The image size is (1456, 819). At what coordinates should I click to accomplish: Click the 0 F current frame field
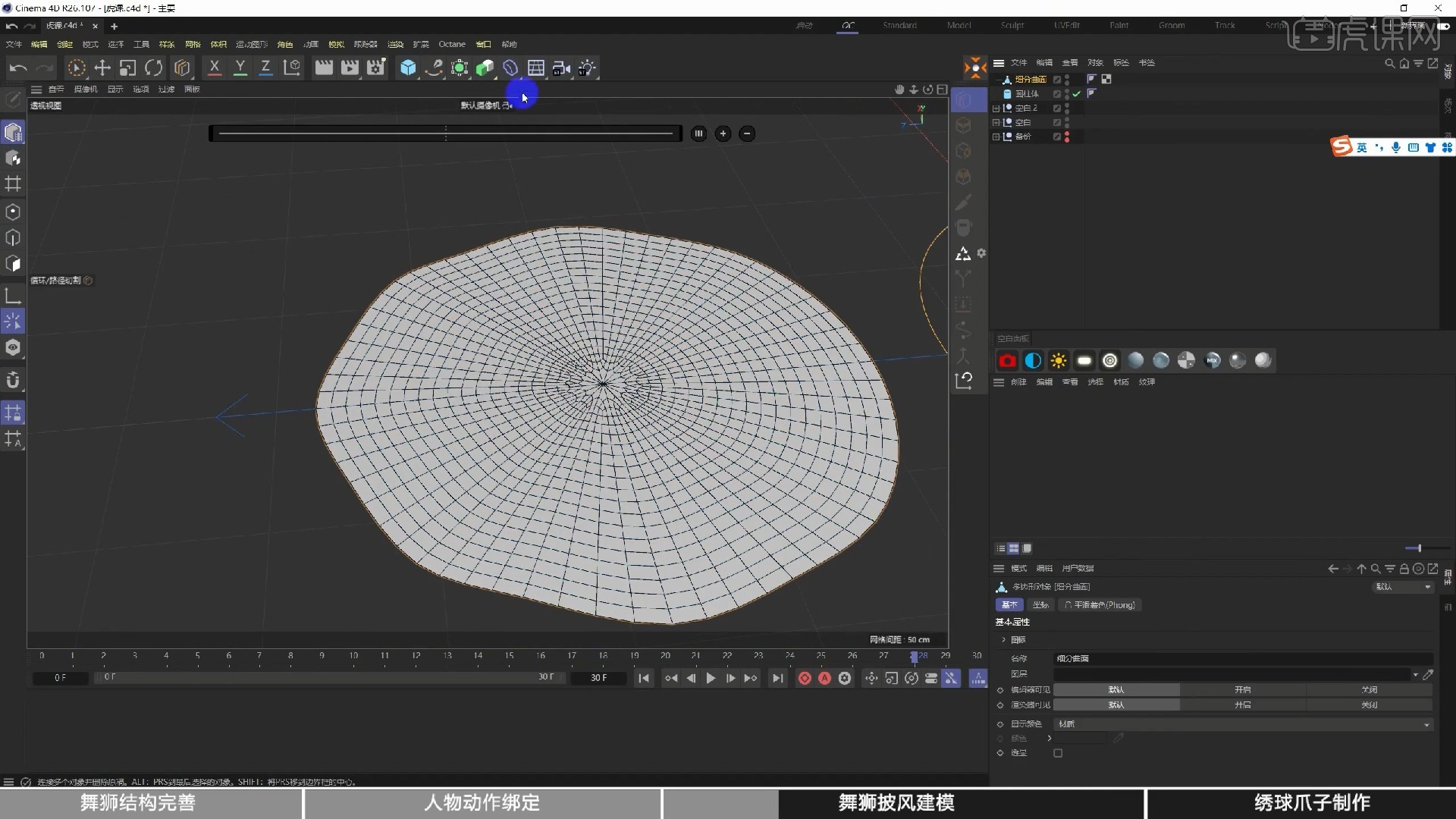pos(60,678)
